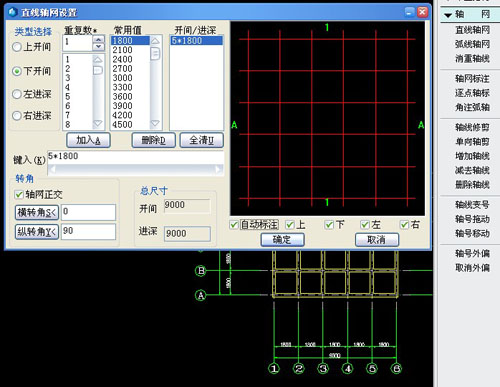Toggle the 右 label checkbox

pyautogui.click(x=404, y=225)
